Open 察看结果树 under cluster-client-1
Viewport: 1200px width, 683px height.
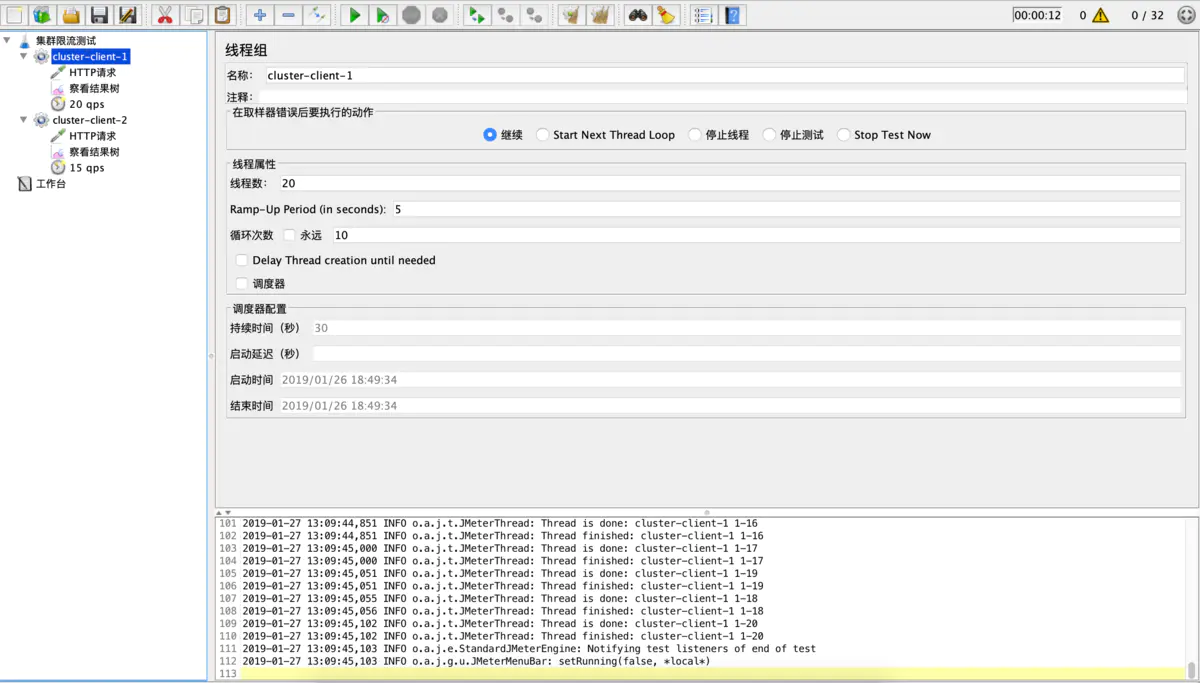(x=94, y=88)
